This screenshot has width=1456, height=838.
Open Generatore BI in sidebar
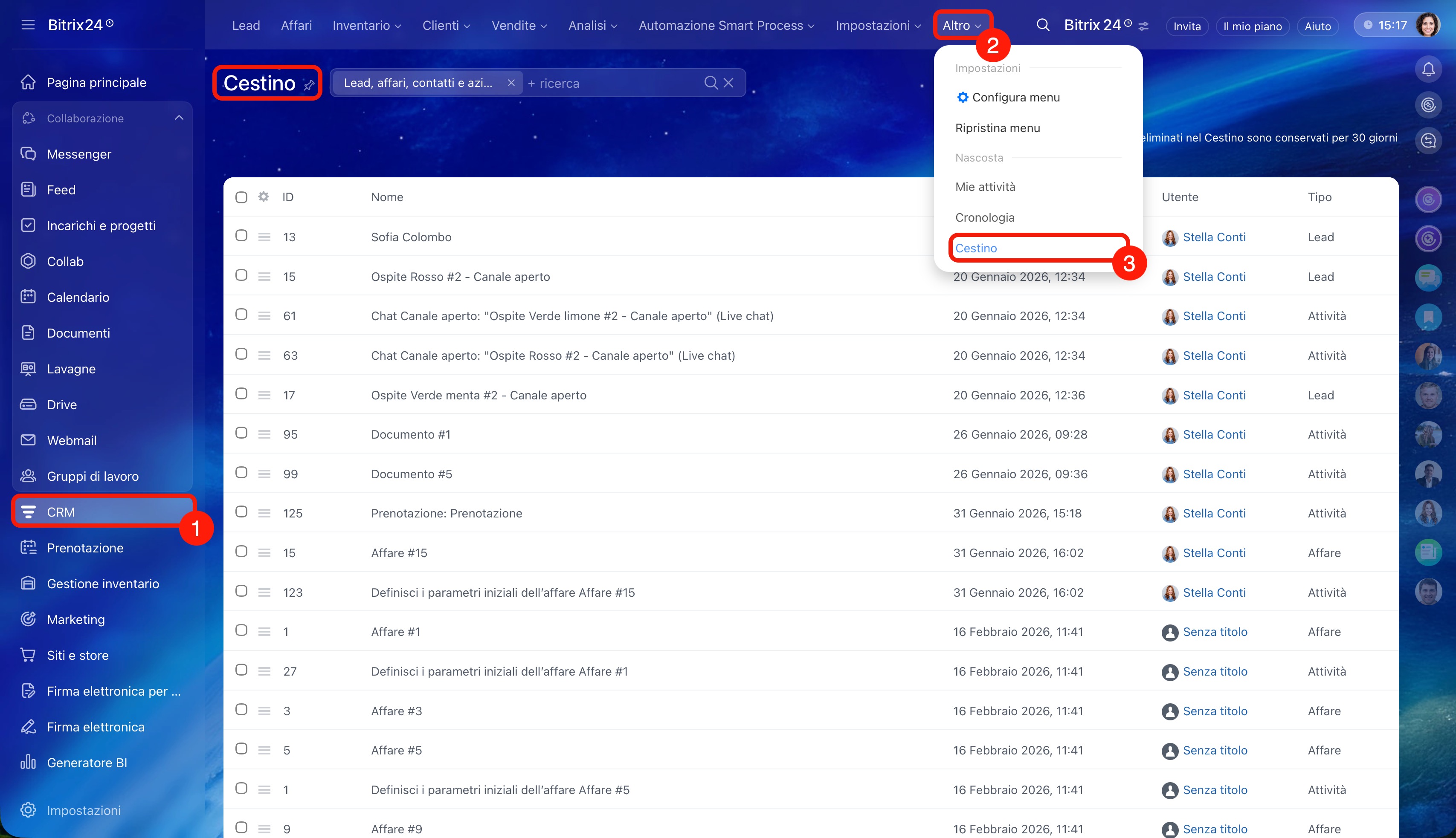(87, 763)
